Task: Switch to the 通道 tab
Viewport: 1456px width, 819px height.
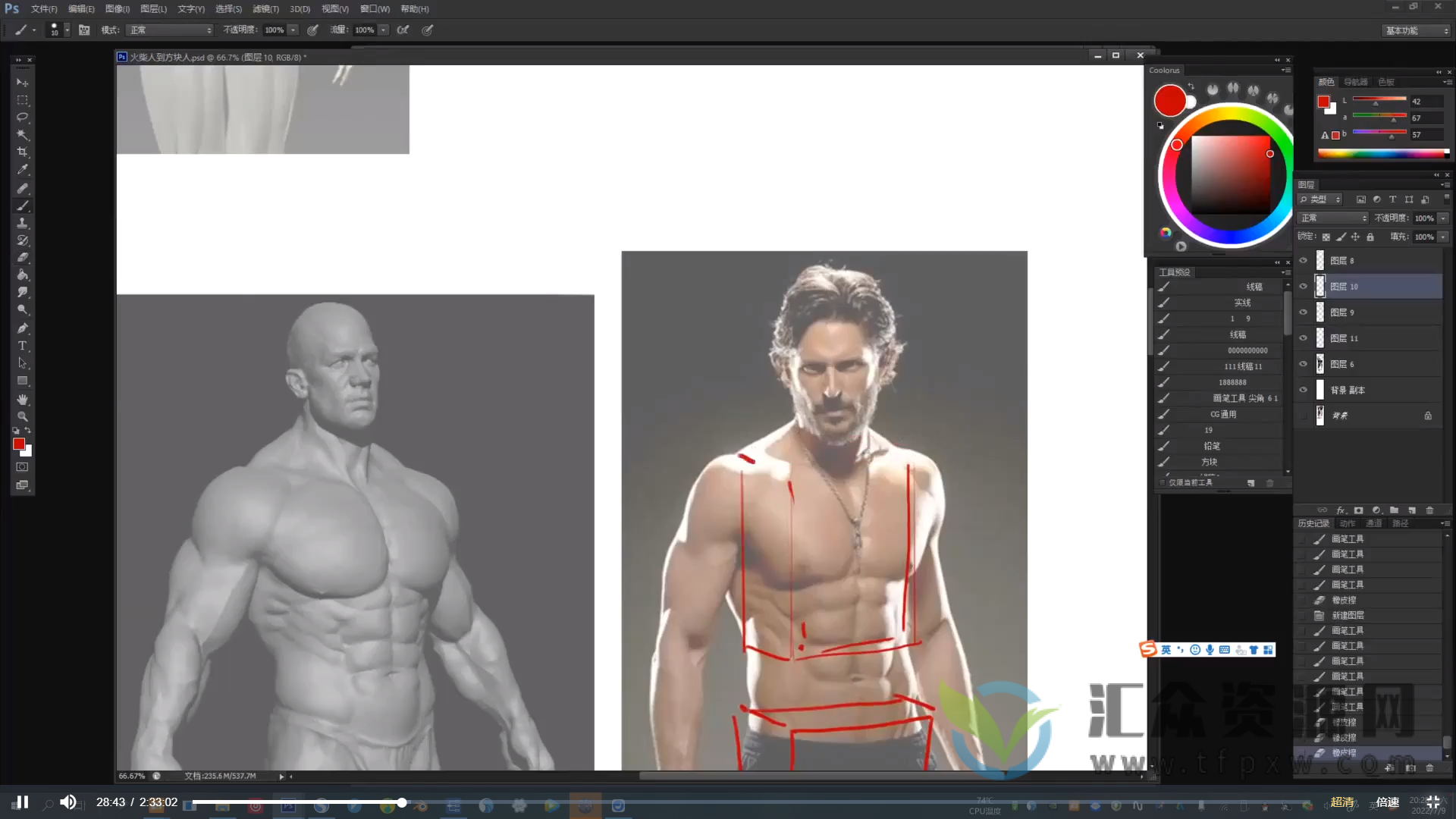Action: [1373, 524]
